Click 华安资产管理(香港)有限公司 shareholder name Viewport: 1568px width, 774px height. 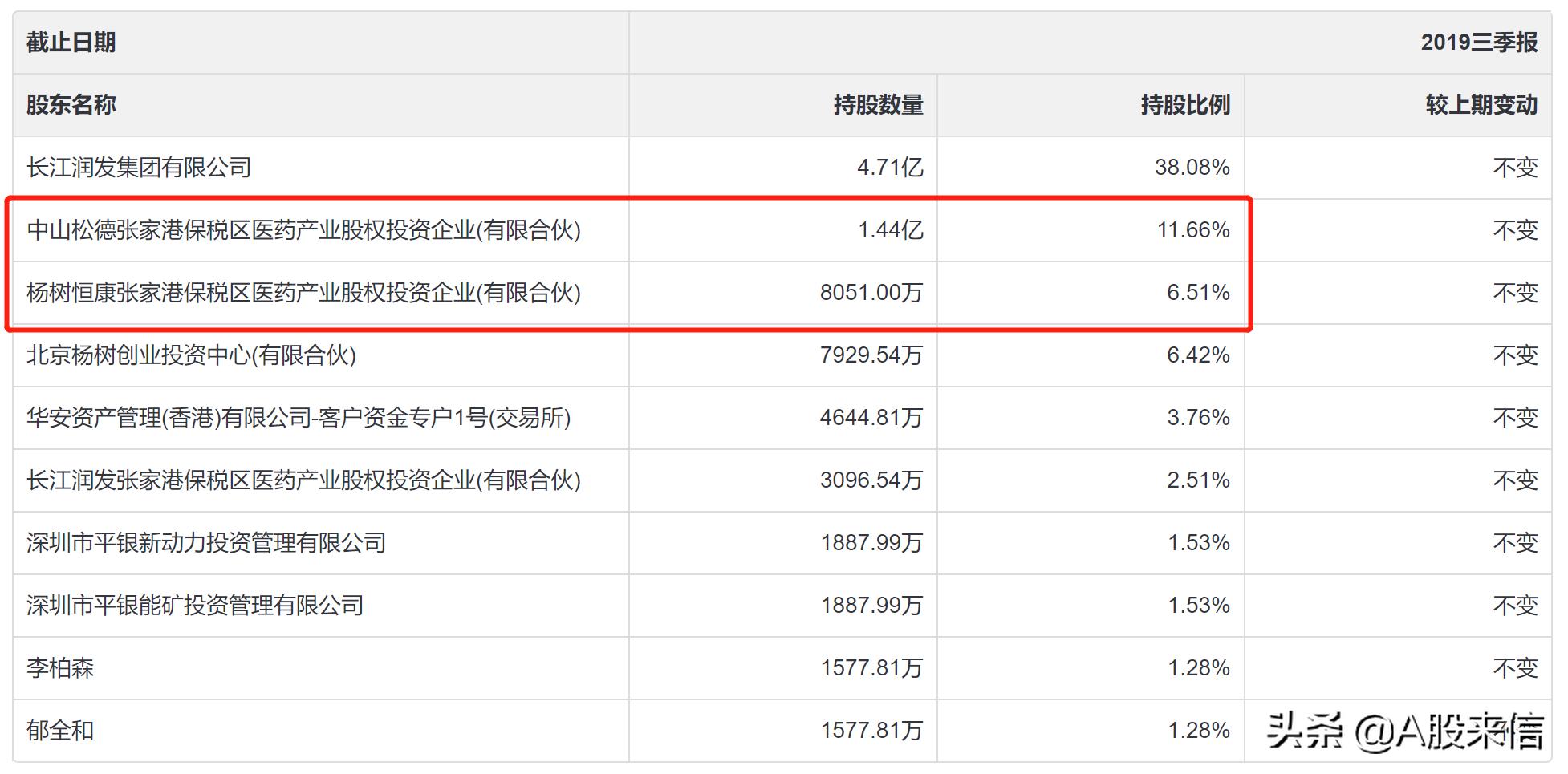click(x=299, y=418)
